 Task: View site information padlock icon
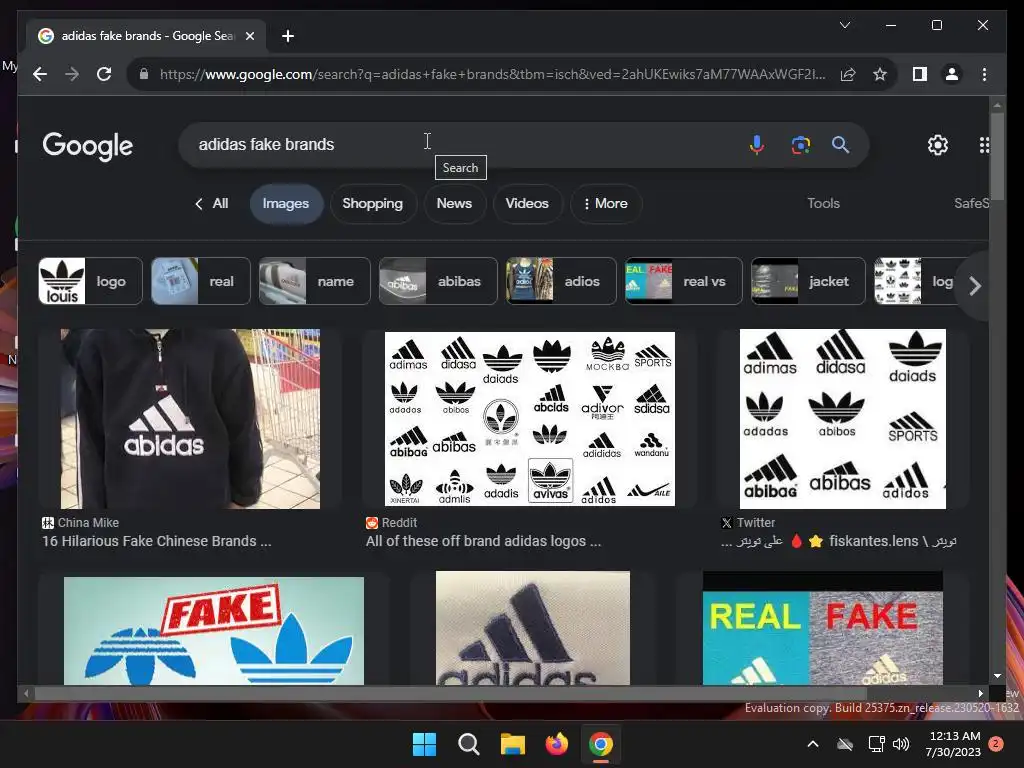[x=144, y=74]
